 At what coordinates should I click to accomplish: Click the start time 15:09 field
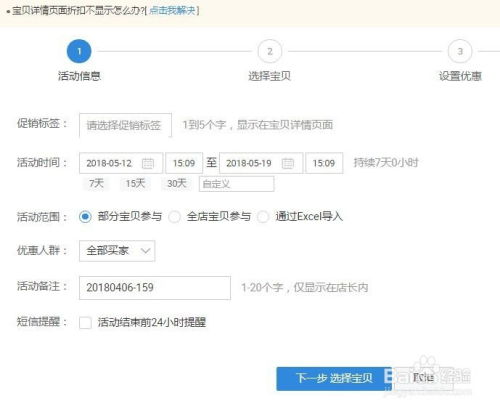[x=184, y=163]
